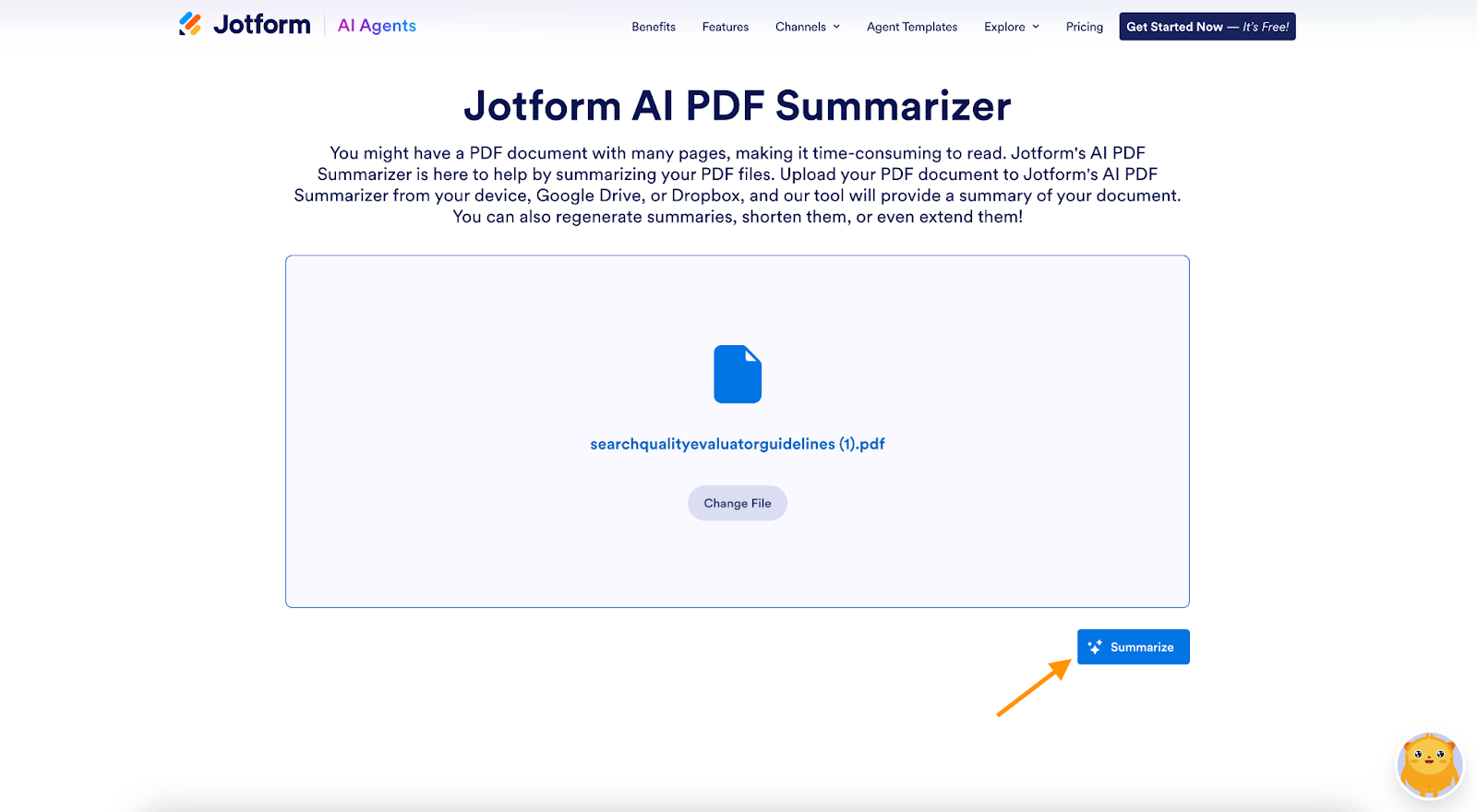The width and height of the screenshot is (1477, 812).
Task: Start summarizing with Summarize button
Action: click(1134, 647)
